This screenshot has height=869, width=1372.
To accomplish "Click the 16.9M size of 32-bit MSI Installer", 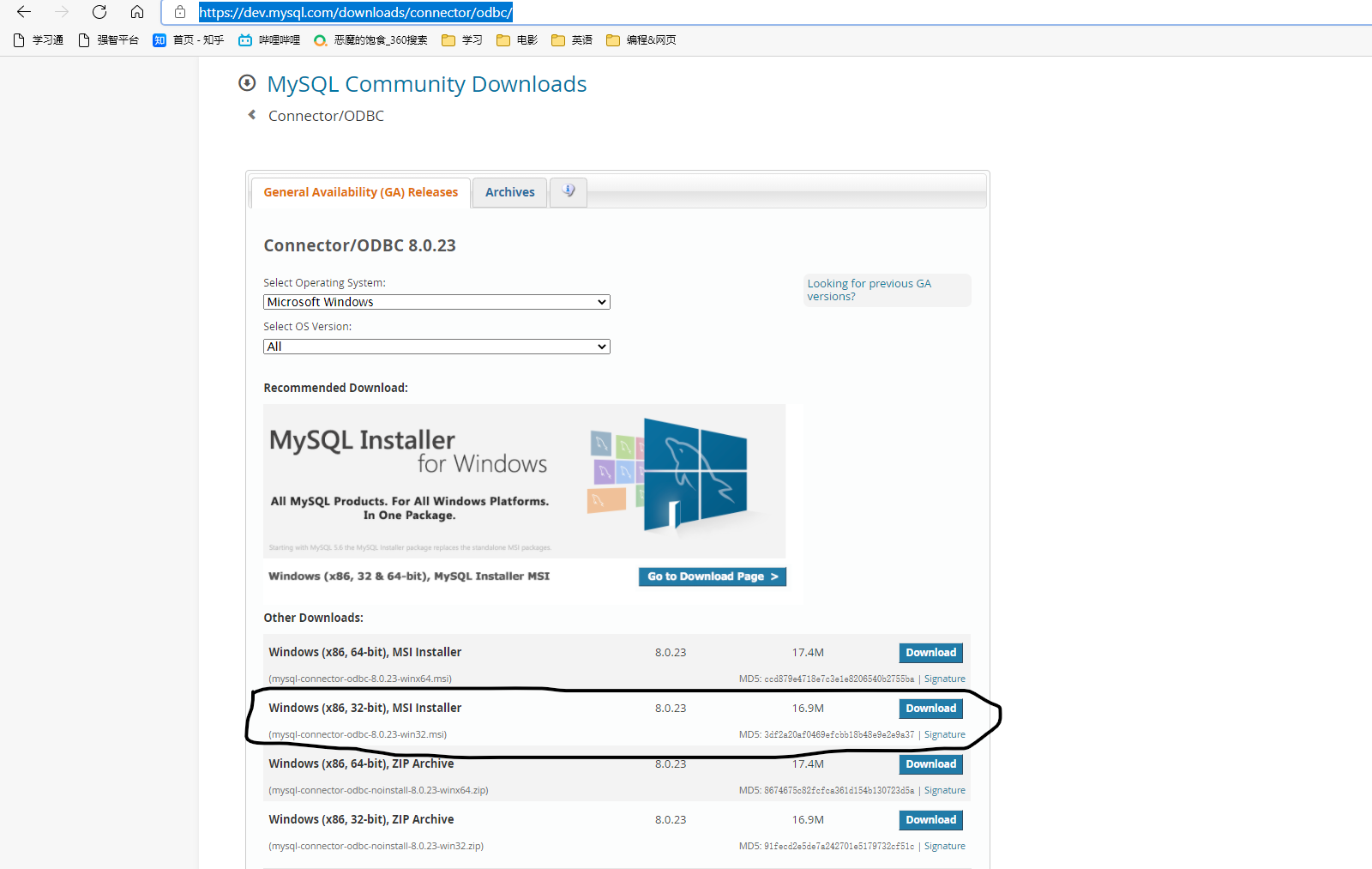I will click(x=808, y=709).
